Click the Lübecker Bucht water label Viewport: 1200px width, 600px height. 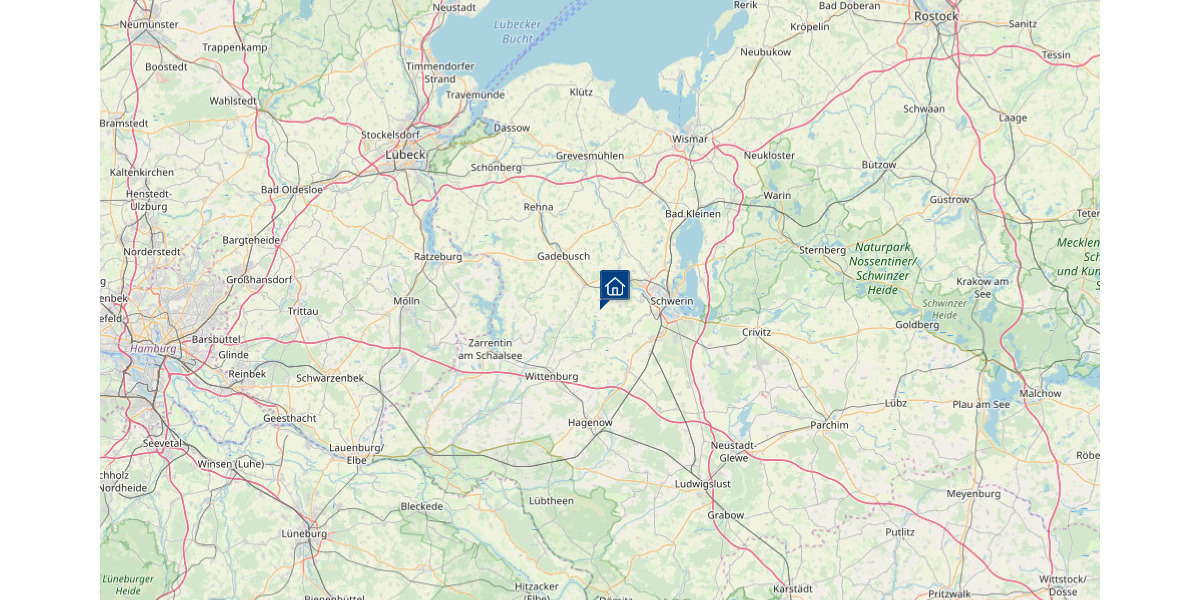pyautogui.click(x=518, y=31)
